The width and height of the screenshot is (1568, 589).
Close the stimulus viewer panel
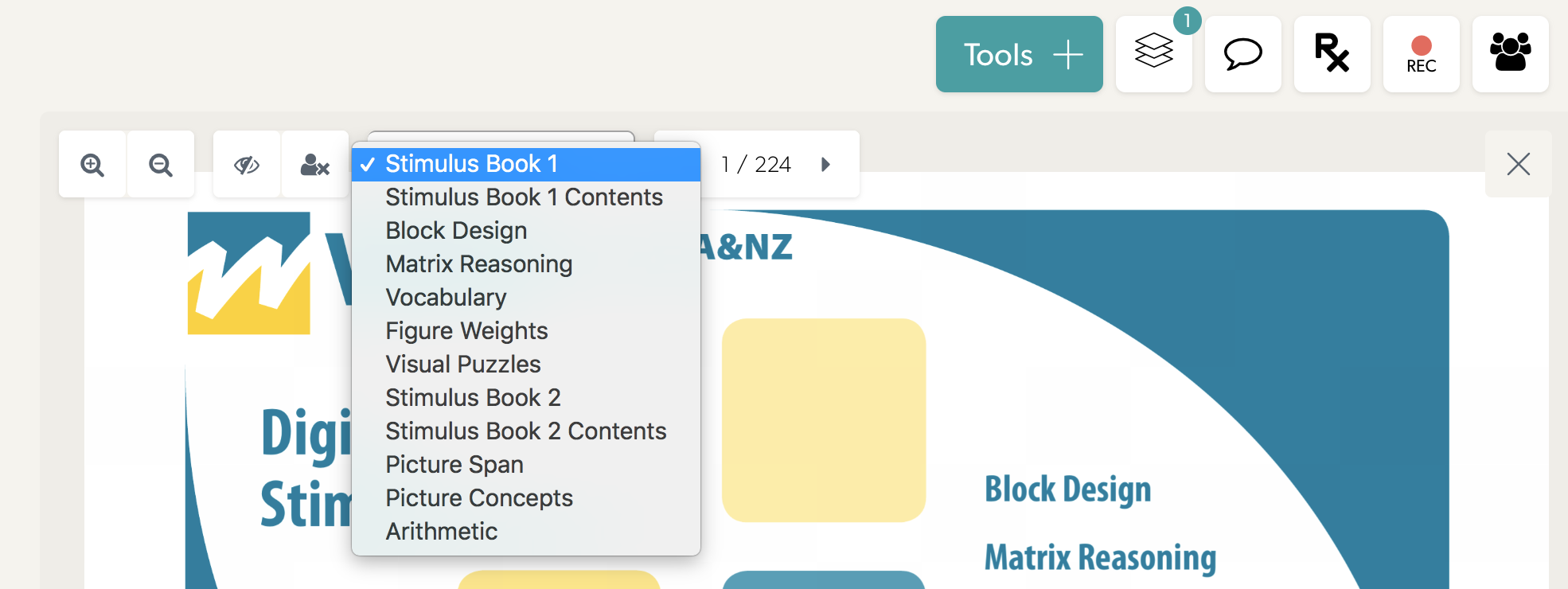coord(1518,164)
